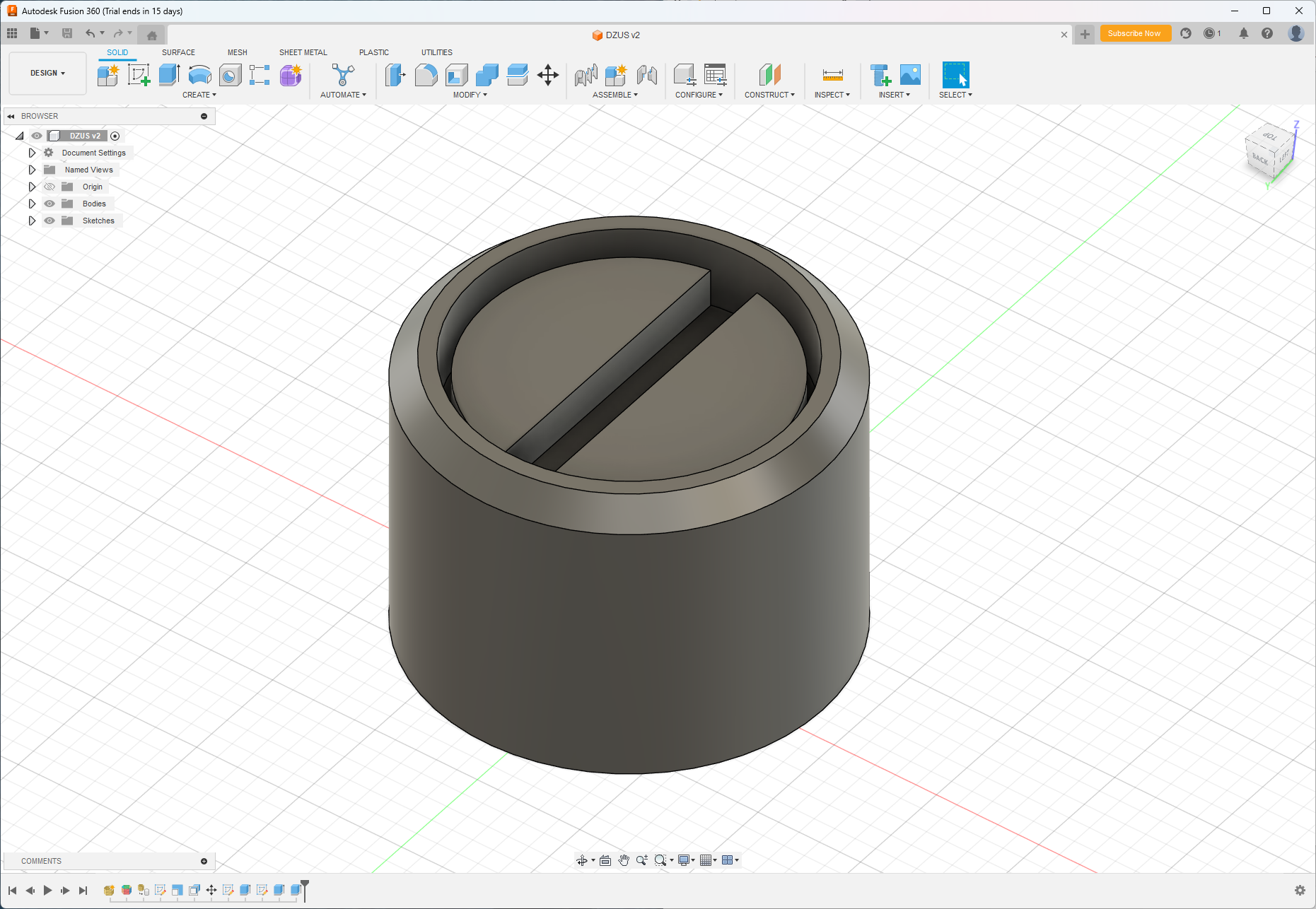The height and width of the screenshot is (909, 1316).
Task: Click the Offset Plane icon in Construct
Action: point(769,75)
